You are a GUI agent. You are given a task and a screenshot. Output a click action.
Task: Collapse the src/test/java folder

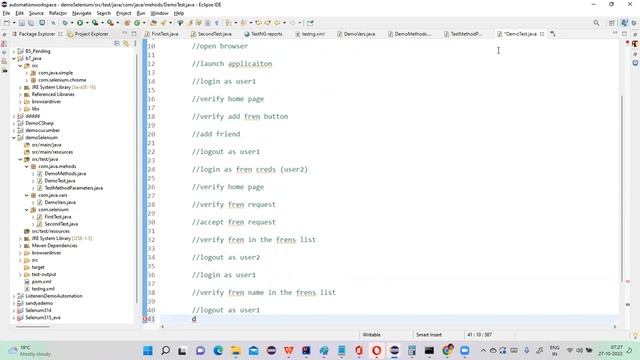[20, 159]
